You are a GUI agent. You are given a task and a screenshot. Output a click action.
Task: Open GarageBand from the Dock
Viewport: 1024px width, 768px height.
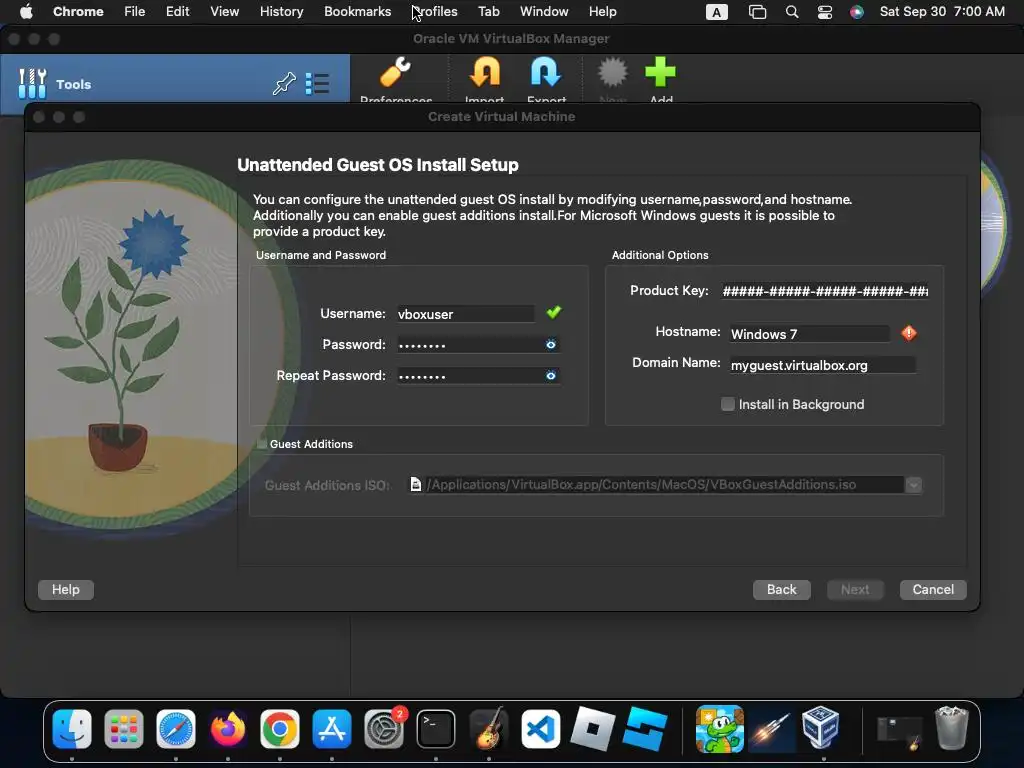pyautogui.click(x=488, y=729)
